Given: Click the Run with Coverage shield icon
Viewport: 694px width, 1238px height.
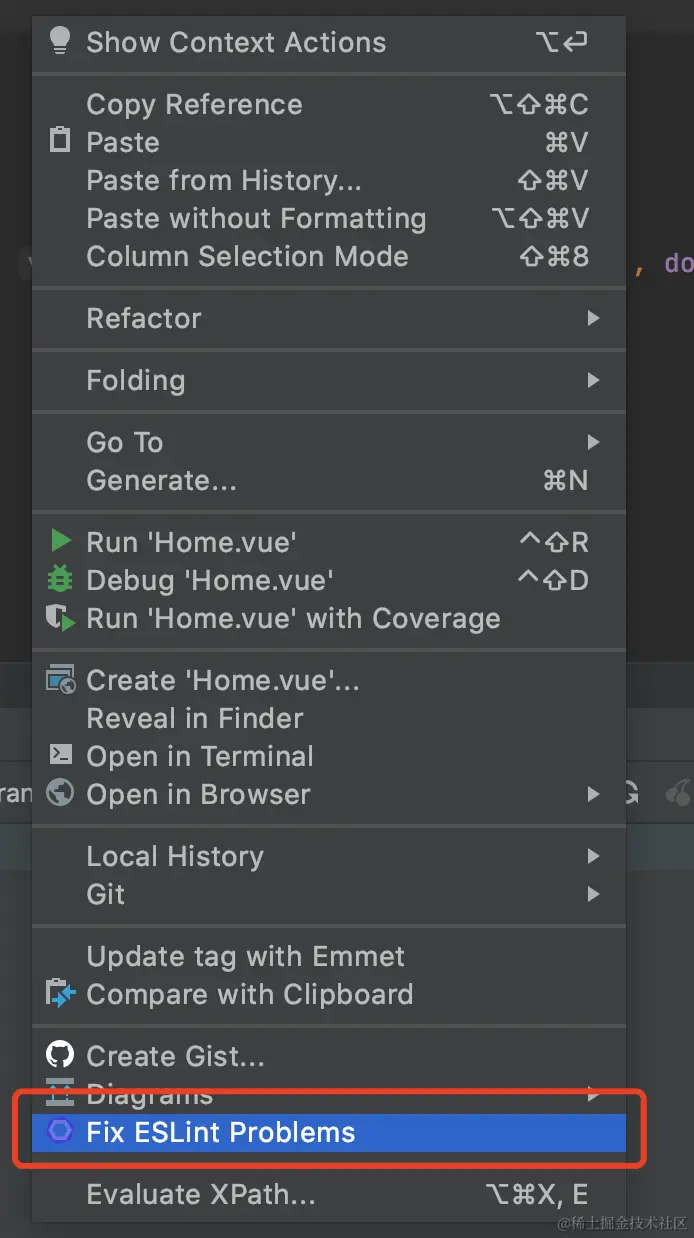Looking at the screenshot, I should [61, 617].
